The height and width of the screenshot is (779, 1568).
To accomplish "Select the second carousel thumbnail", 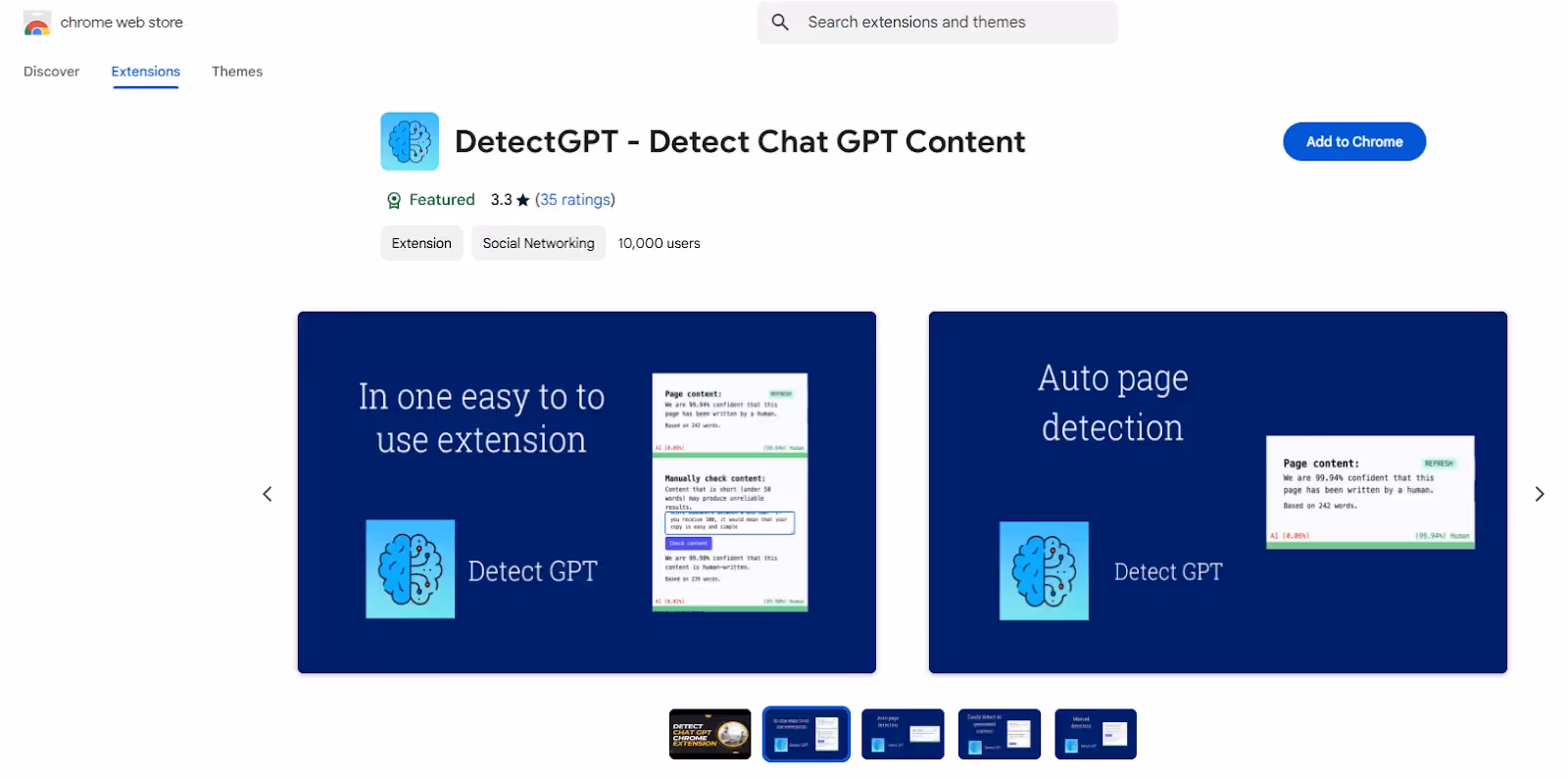I will point(807,734).
